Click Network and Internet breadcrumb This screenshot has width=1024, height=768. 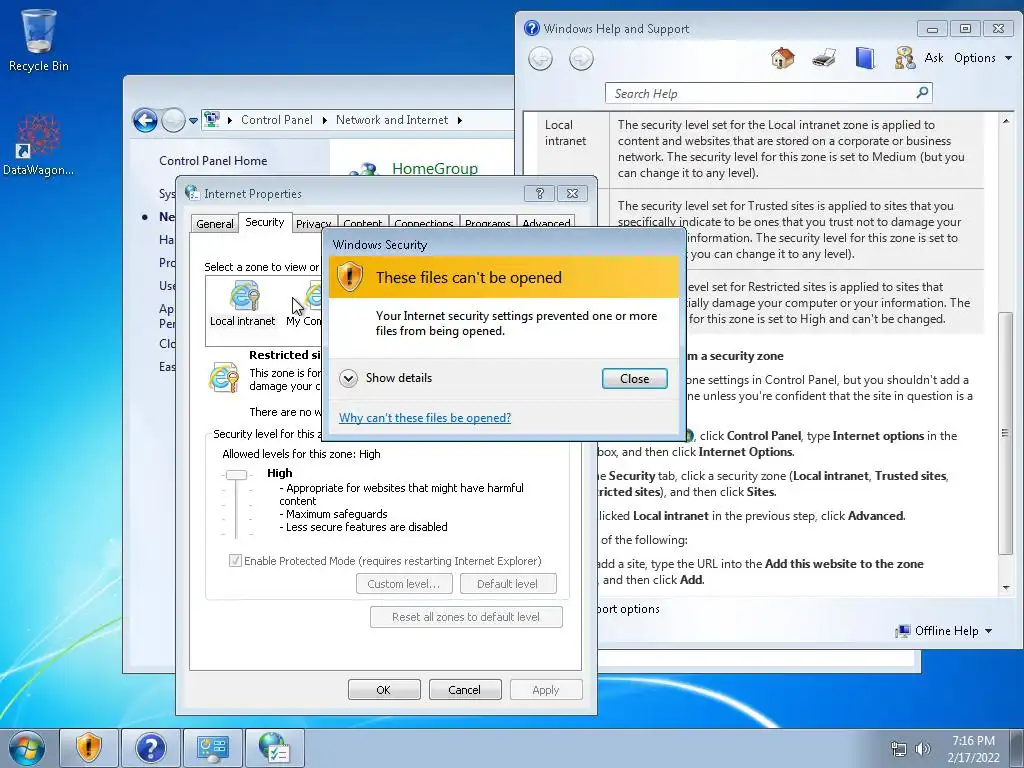392,120
